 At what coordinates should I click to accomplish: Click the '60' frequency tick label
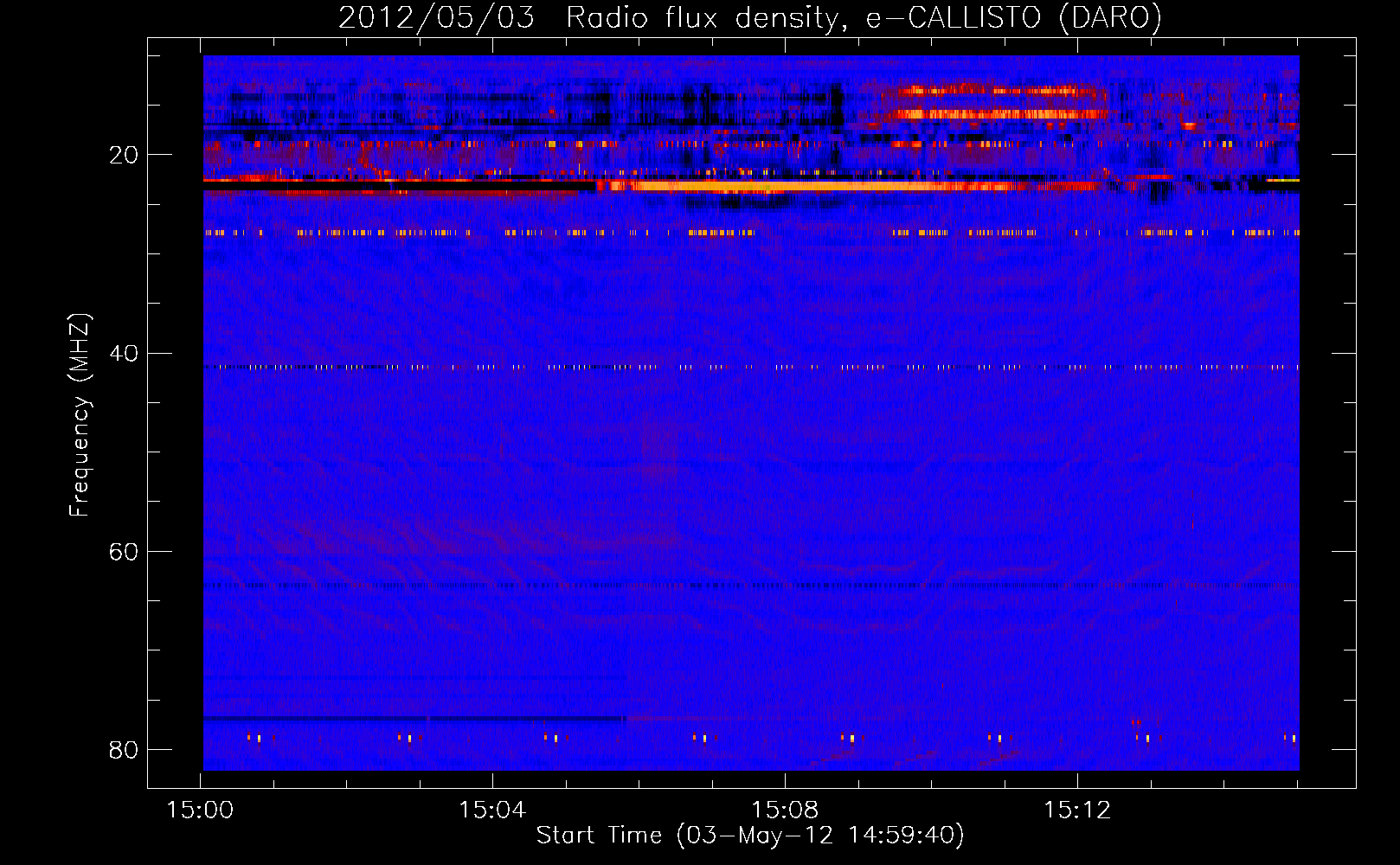(124, 551)
